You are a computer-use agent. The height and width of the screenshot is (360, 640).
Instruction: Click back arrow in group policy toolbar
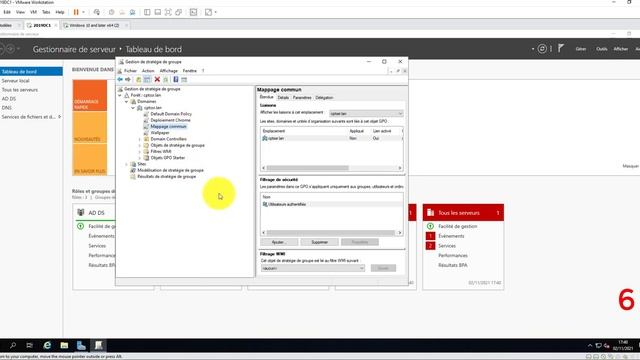(x=120, y=80)
